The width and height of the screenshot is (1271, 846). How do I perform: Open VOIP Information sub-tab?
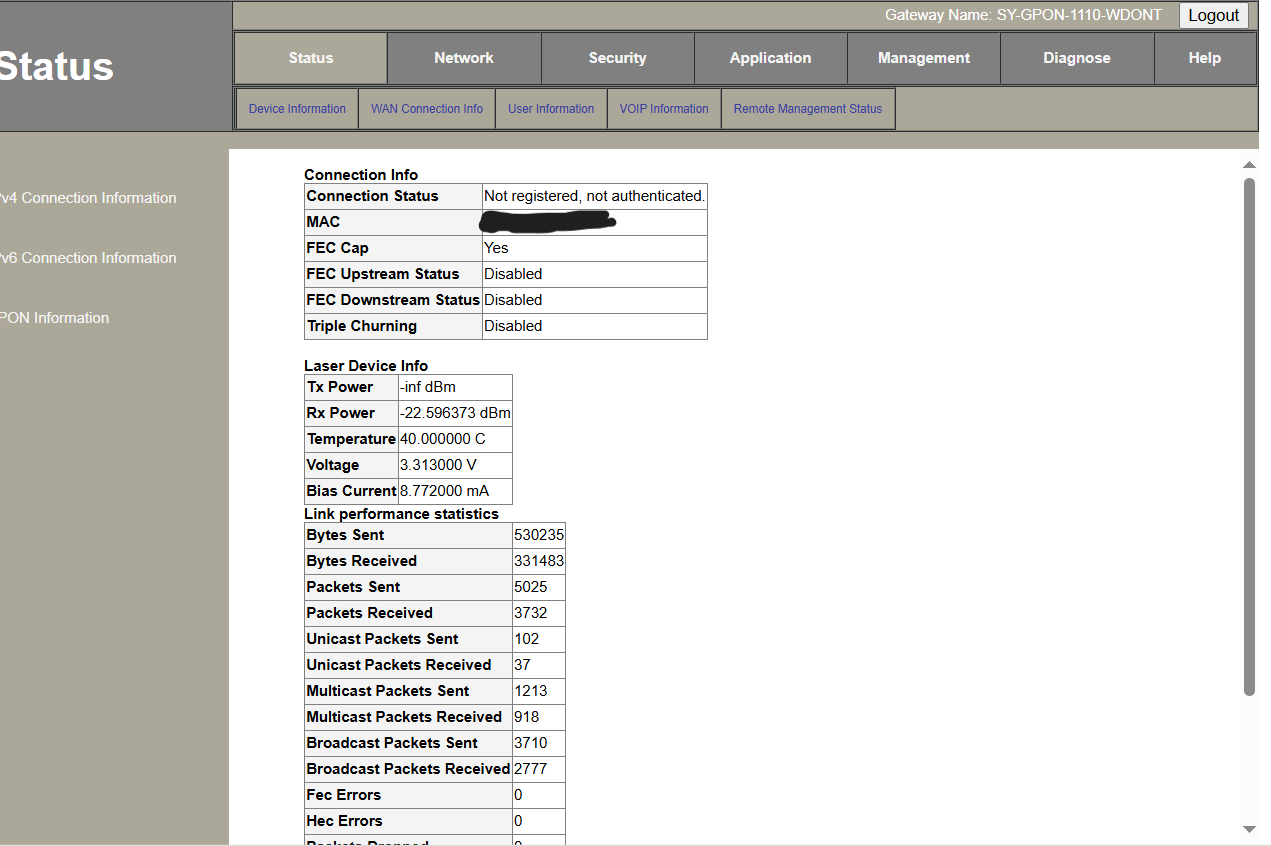664,109
